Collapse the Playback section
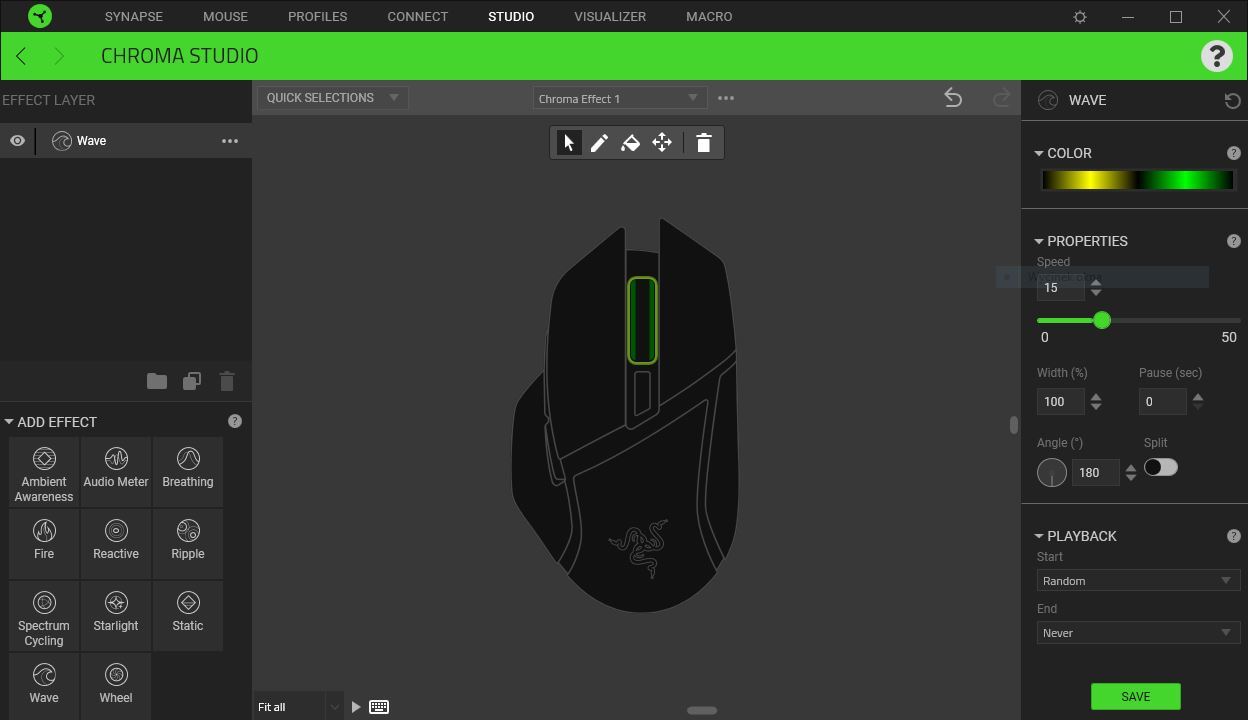The width and height of the screenshot is (1248, 720). click(x=1039, y=536)
